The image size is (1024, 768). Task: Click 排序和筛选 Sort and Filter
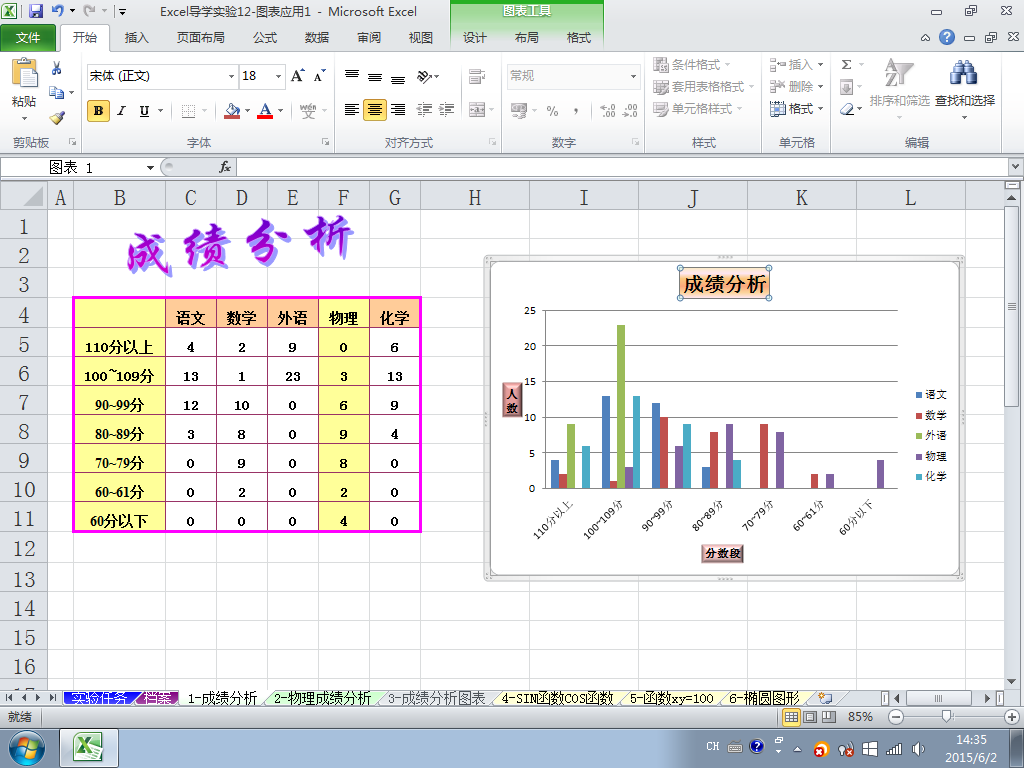899,88
